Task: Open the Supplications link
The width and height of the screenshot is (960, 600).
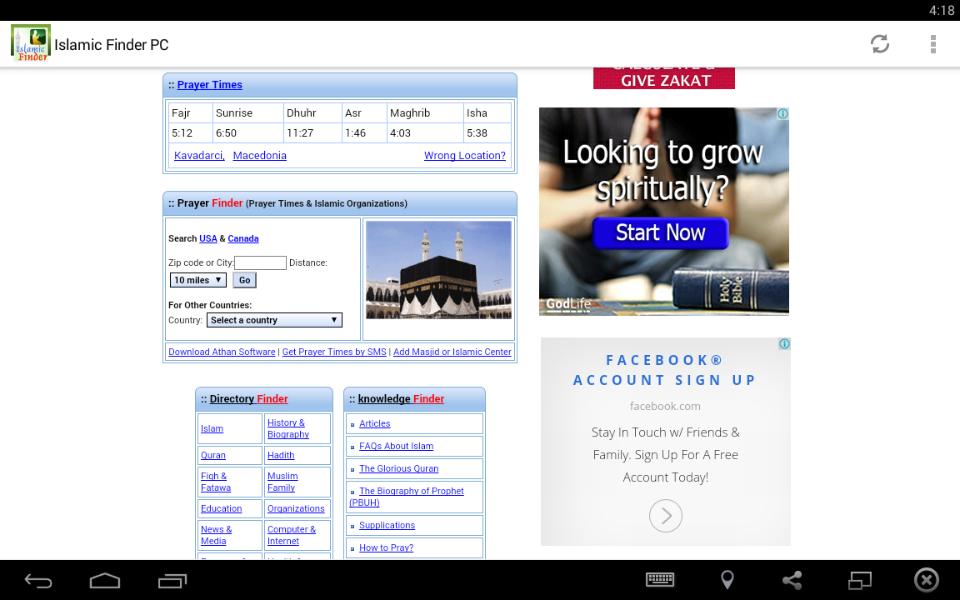Action: [387, 525]
